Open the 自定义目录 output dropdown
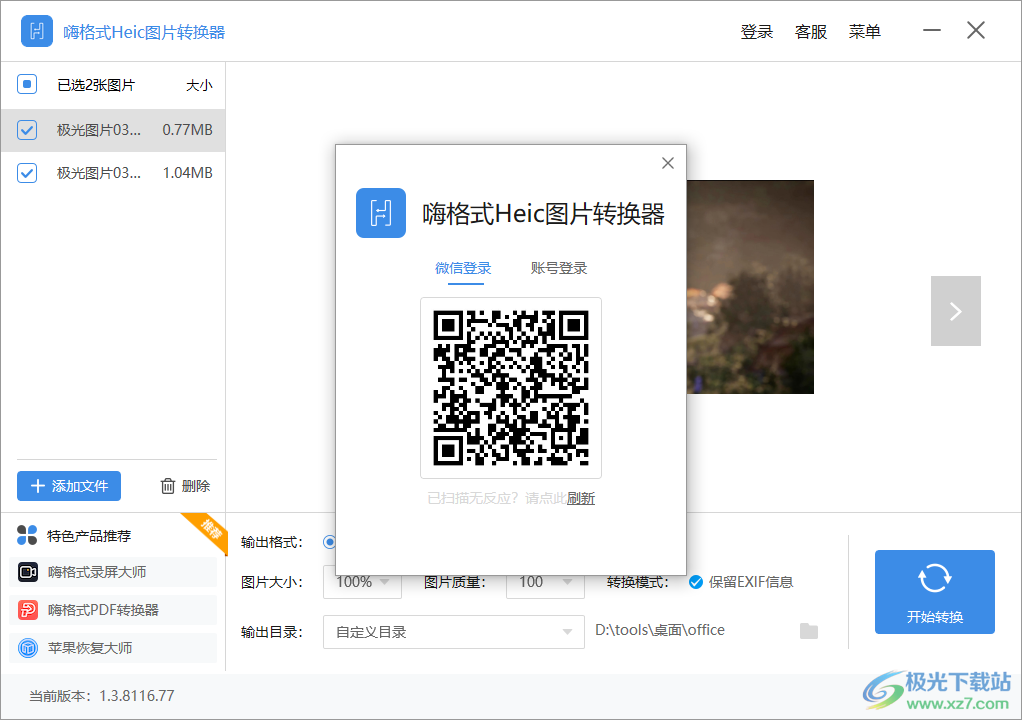The image size is (1022, 720). point(453,631)
